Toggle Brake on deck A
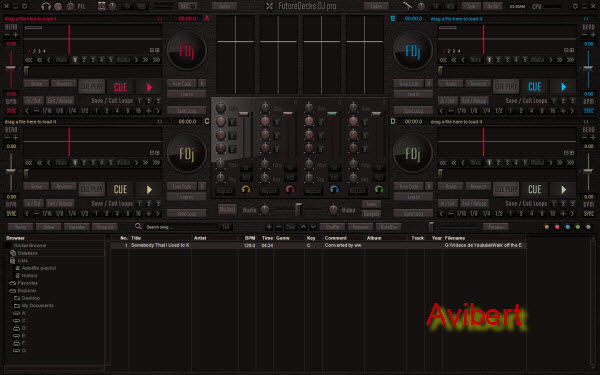 point(36,83)
